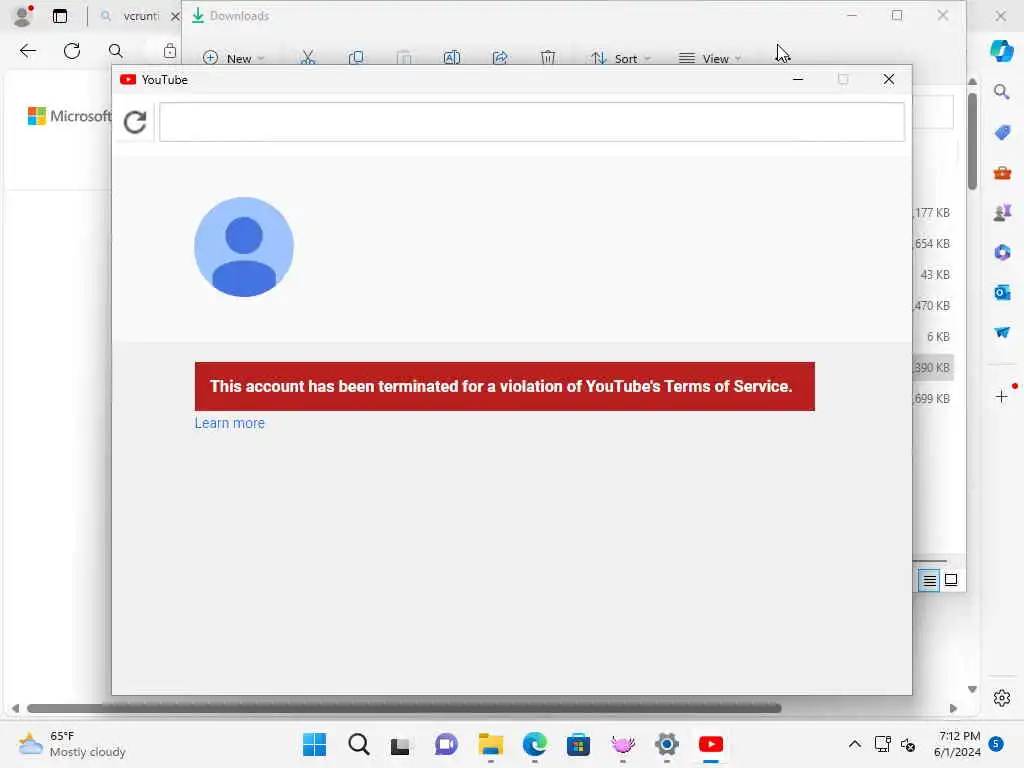Select the 6 KB file row
Image resolution: width=1024 pixels, height=768 pixels.
click(933, 337)
